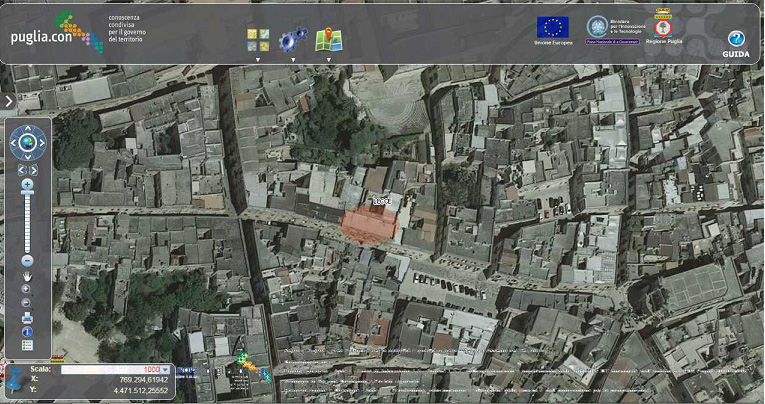Click the print map icon

(27, 318)
